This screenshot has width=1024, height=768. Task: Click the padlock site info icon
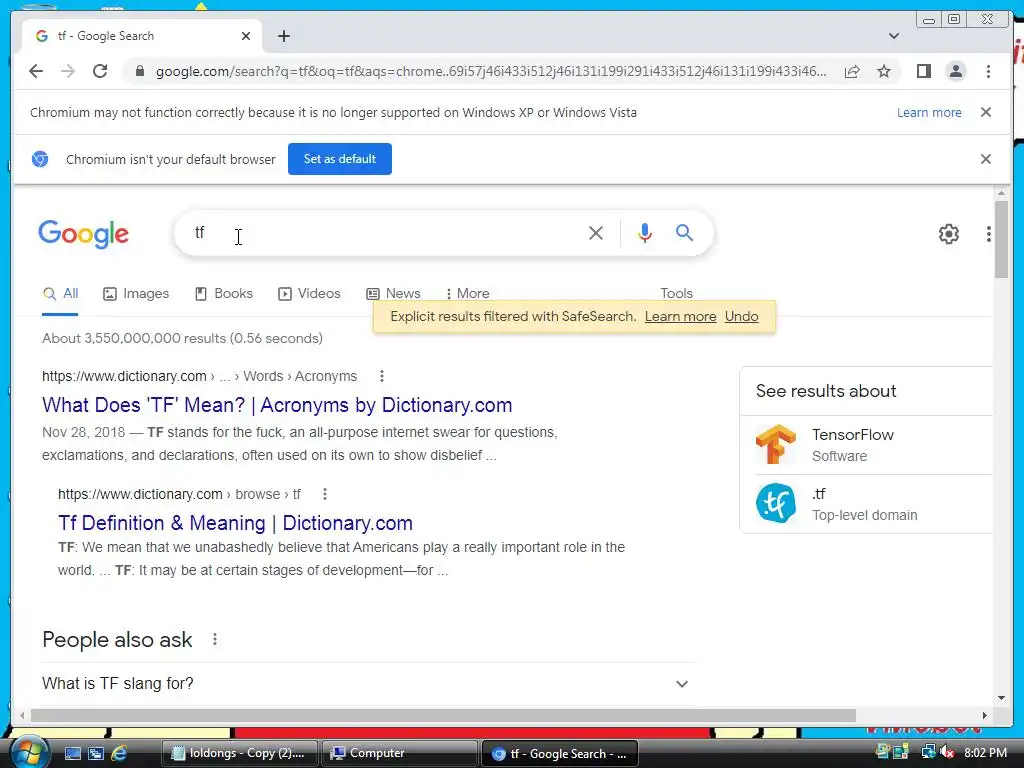[x=139, y=71]
